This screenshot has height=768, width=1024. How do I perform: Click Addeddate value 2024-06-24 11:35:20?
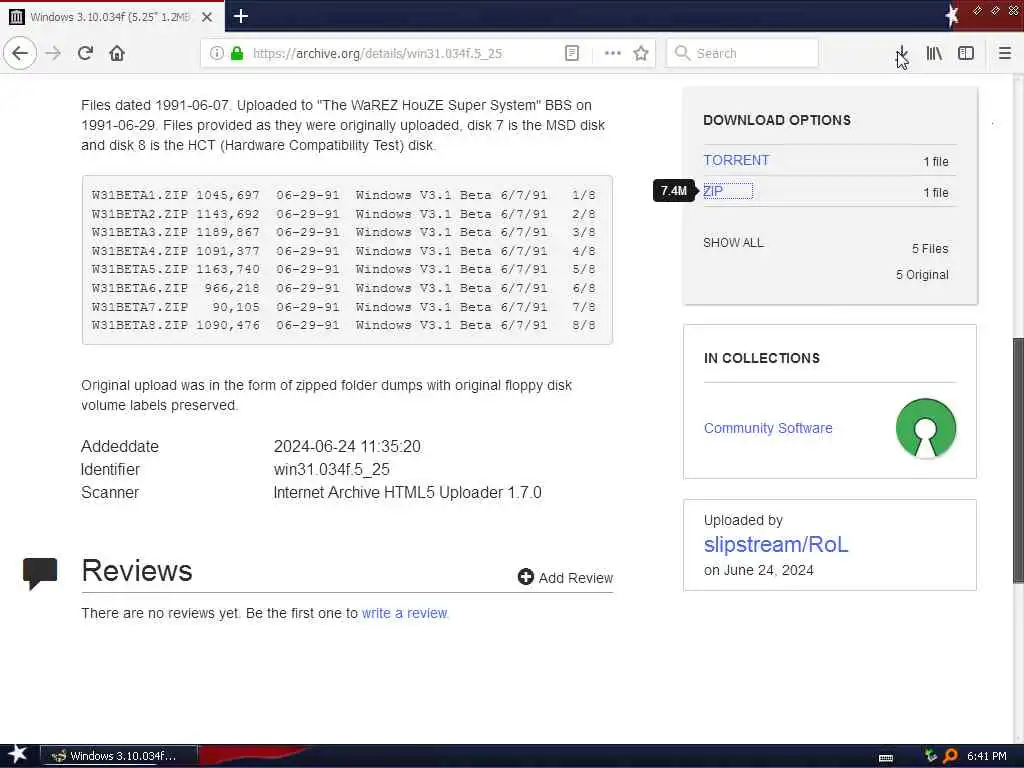[347, 446]
